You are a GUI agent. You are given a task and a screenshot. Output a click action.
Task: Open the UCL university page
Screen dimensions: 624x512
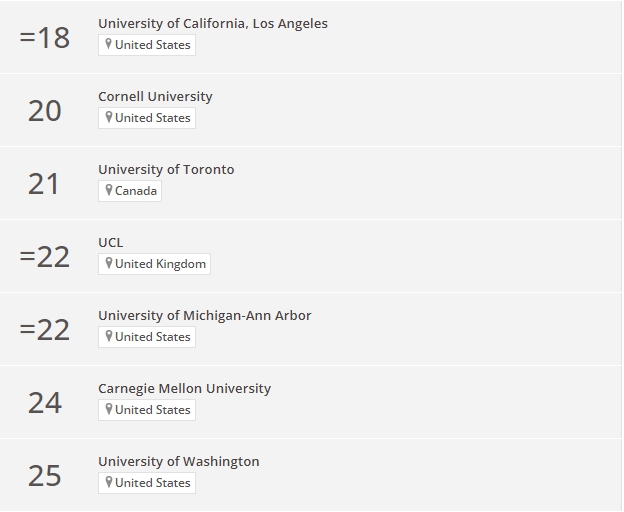point(111,242)
